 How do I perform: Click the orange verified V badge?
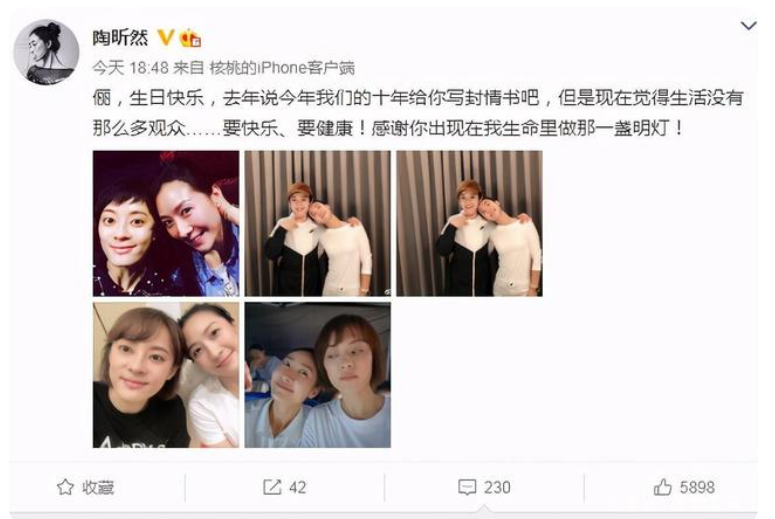coord(166,38)
